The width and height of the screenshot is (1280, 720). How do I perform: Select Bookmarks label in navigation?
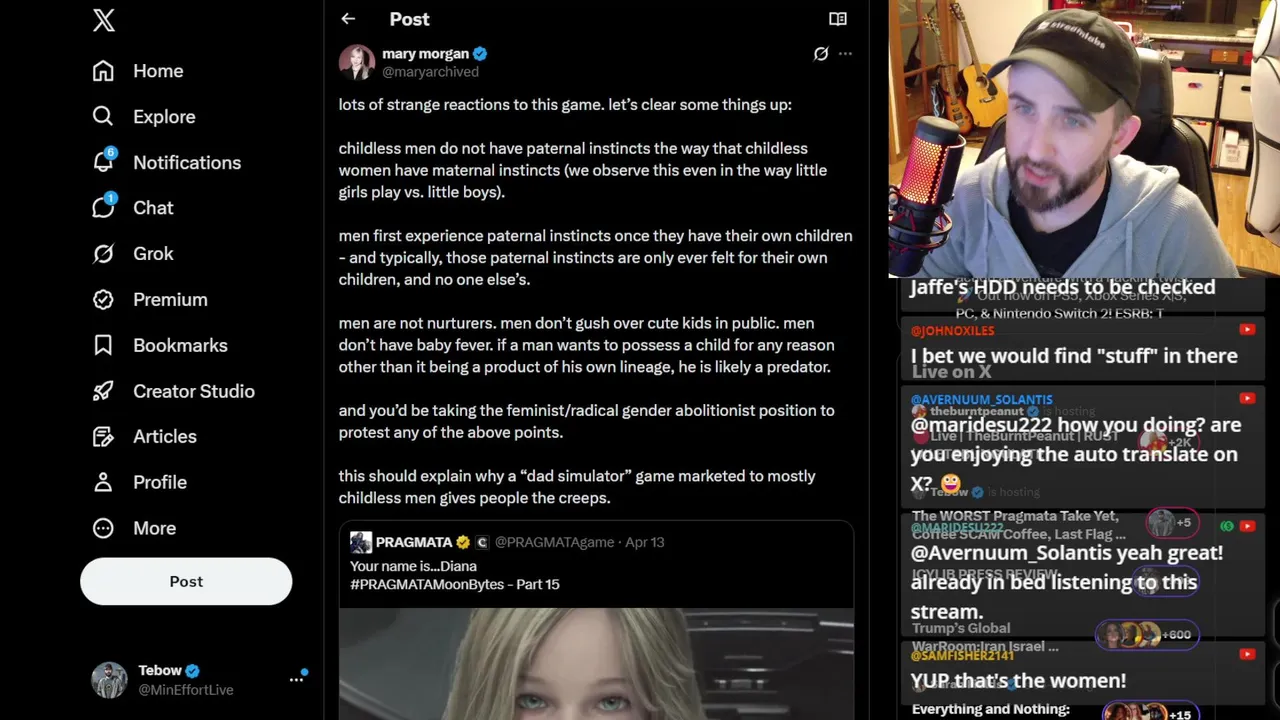click(180, 345)
